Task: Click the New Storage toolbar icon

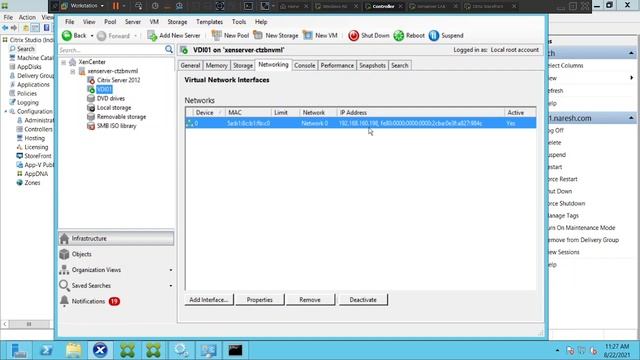Action: pos(258,36)
